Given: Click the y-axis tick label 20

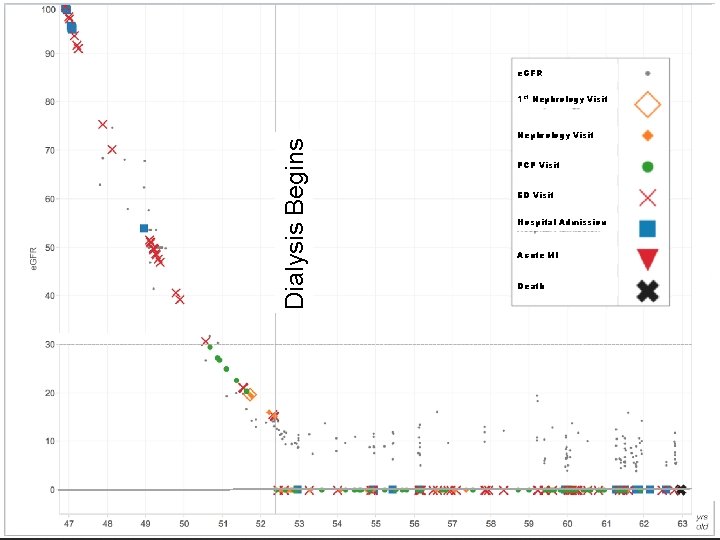Looking at the screenshot, I should pyautogui.click(x=50, y=393).
